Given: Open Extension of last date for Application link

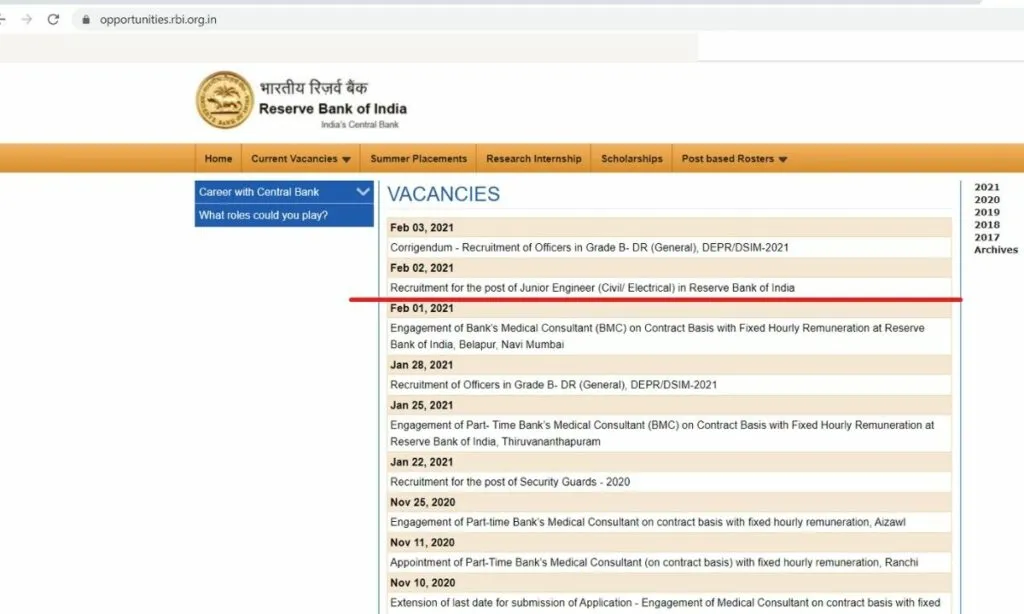Looking at the screenshot, I should coord(665,603).
